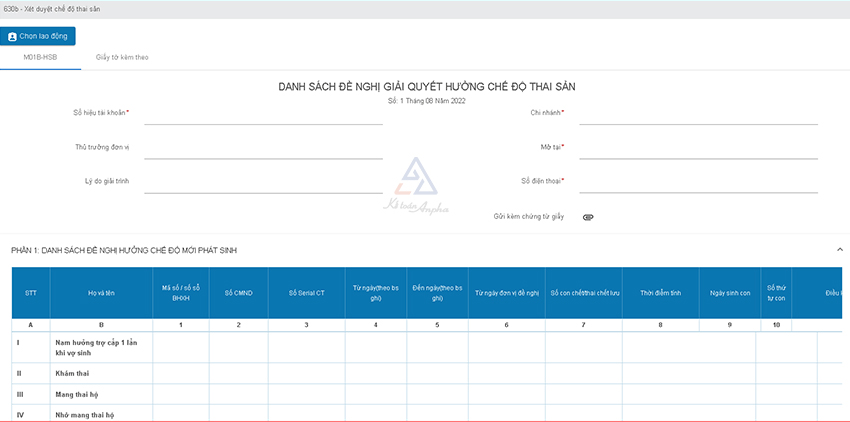Focus the Mở tại input field
This screenshot has width=850, height=422.
pyautogui.click(x=698, y=148)
